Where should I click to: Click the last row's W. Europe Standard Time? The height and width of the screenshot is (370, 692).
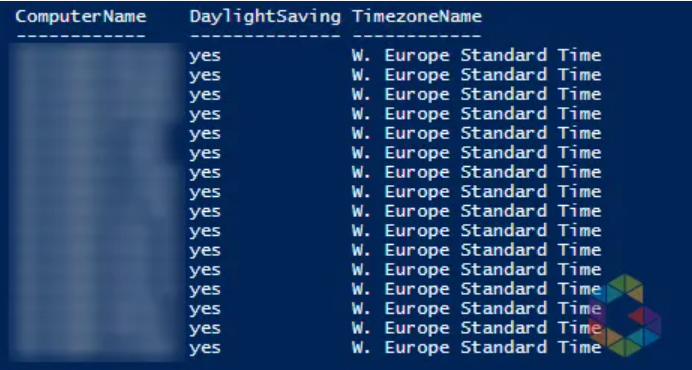477,347
